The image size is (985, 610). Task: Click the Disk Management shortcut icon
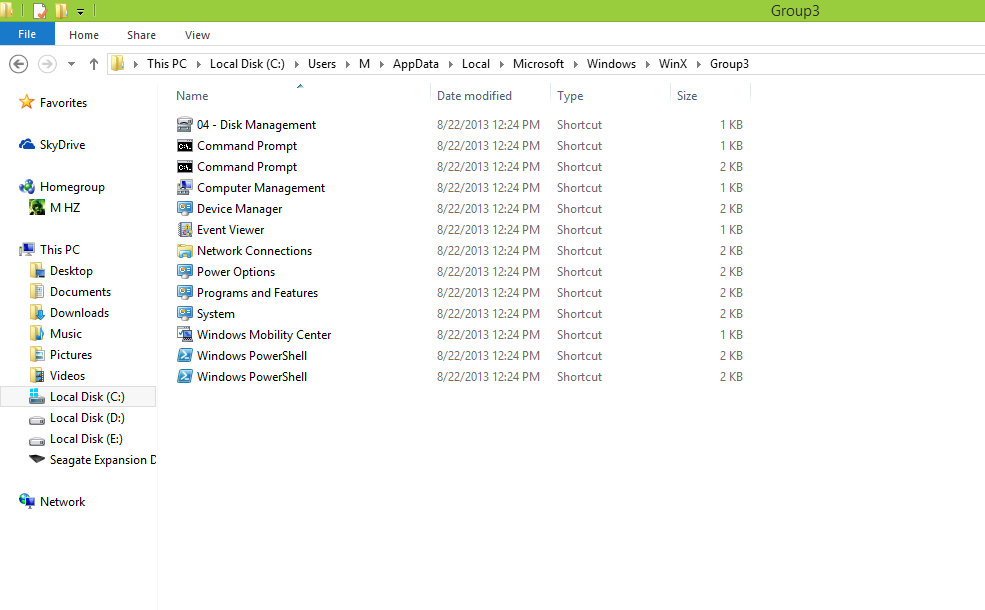[x=185, y=124]
